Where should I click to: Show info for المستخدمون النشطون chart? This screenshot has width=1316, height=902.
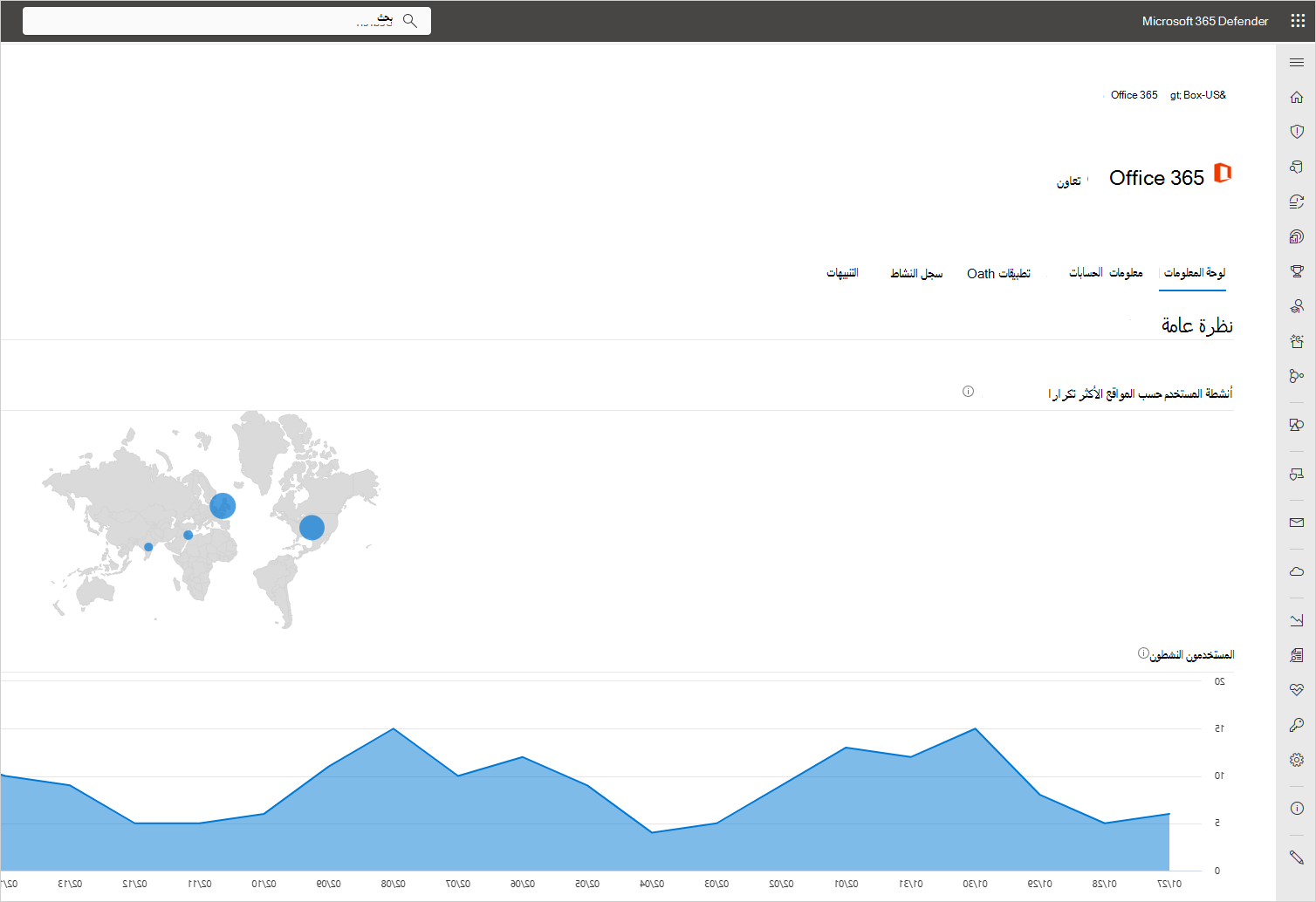pos(1143,653)
